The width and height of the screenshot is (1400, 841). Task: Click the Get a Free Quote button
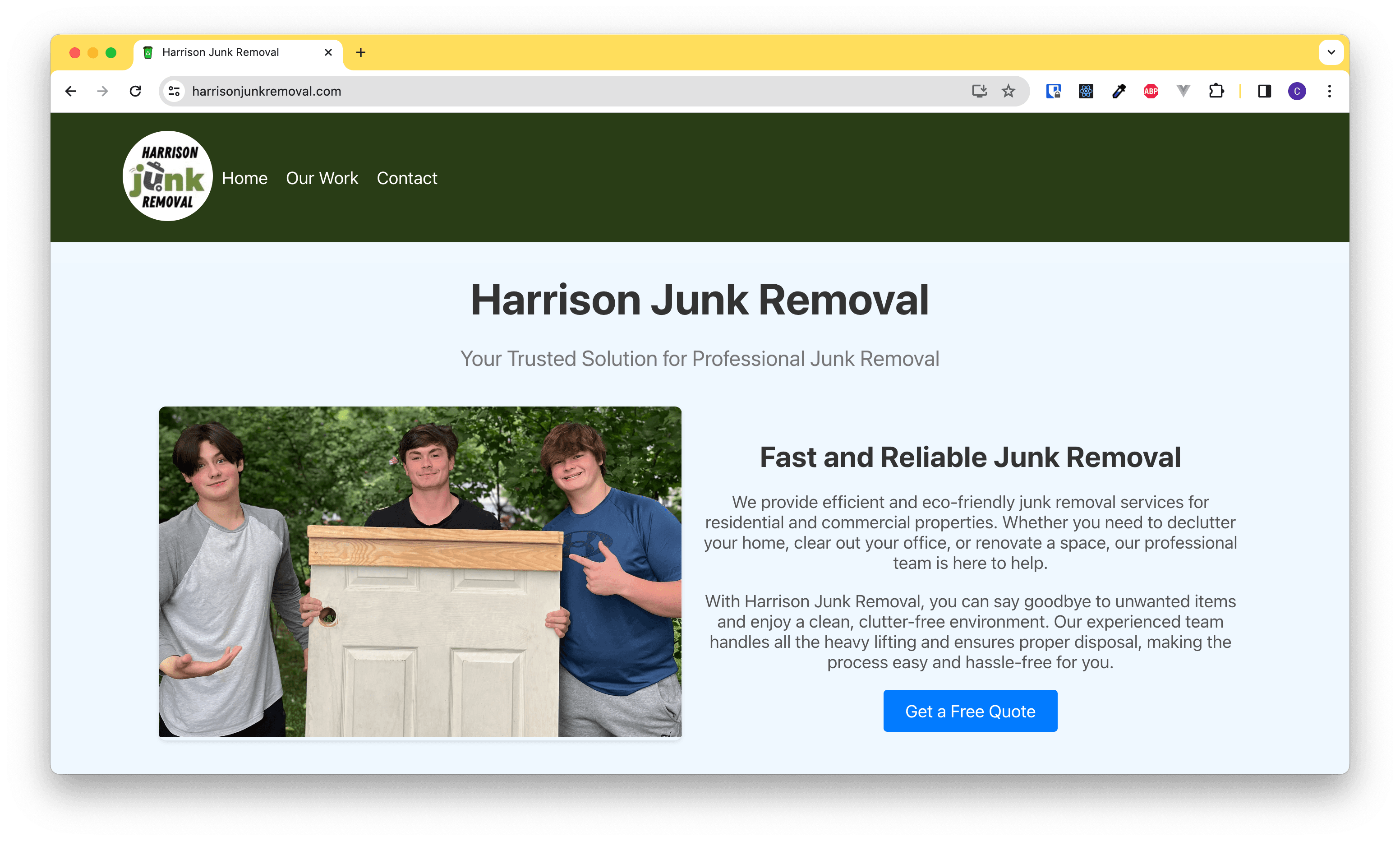point(970,711)
